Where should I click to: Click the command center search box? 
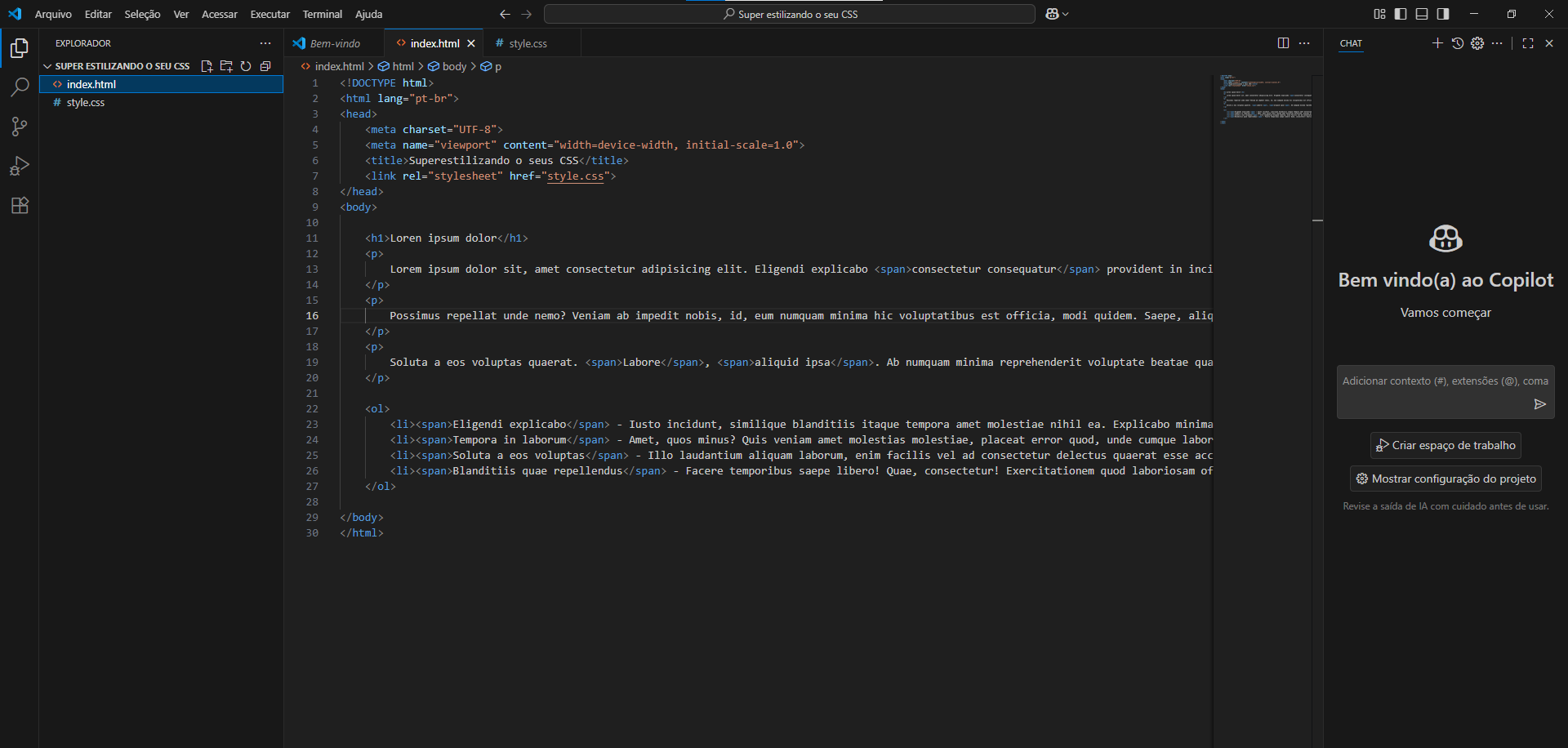point(790,14)
